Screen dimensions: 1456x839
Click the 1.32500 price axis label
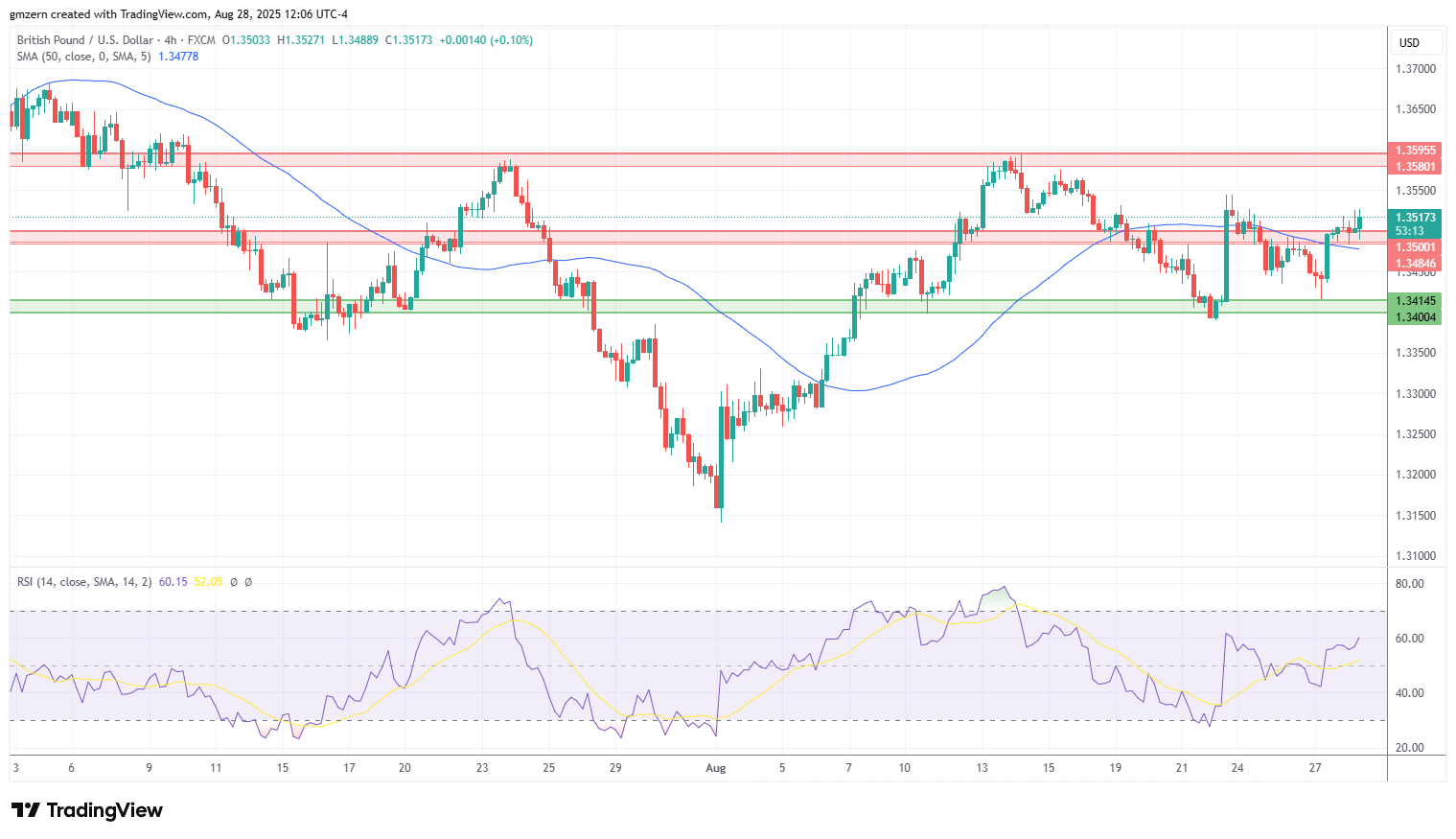(x=1416, y=434)
